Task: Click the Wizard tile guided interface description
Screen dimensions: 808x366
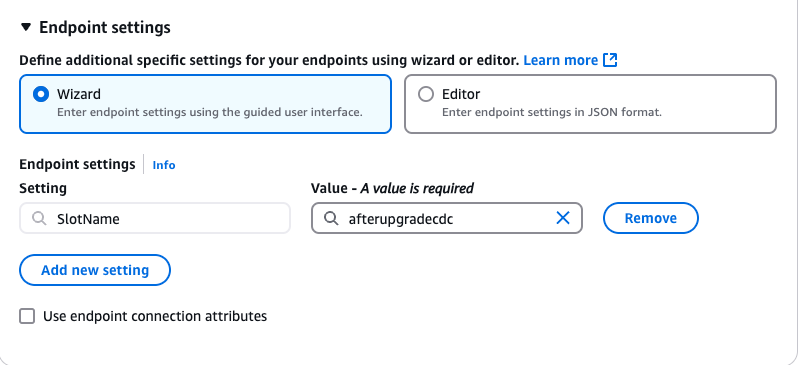Action: (x=210, y=112)
